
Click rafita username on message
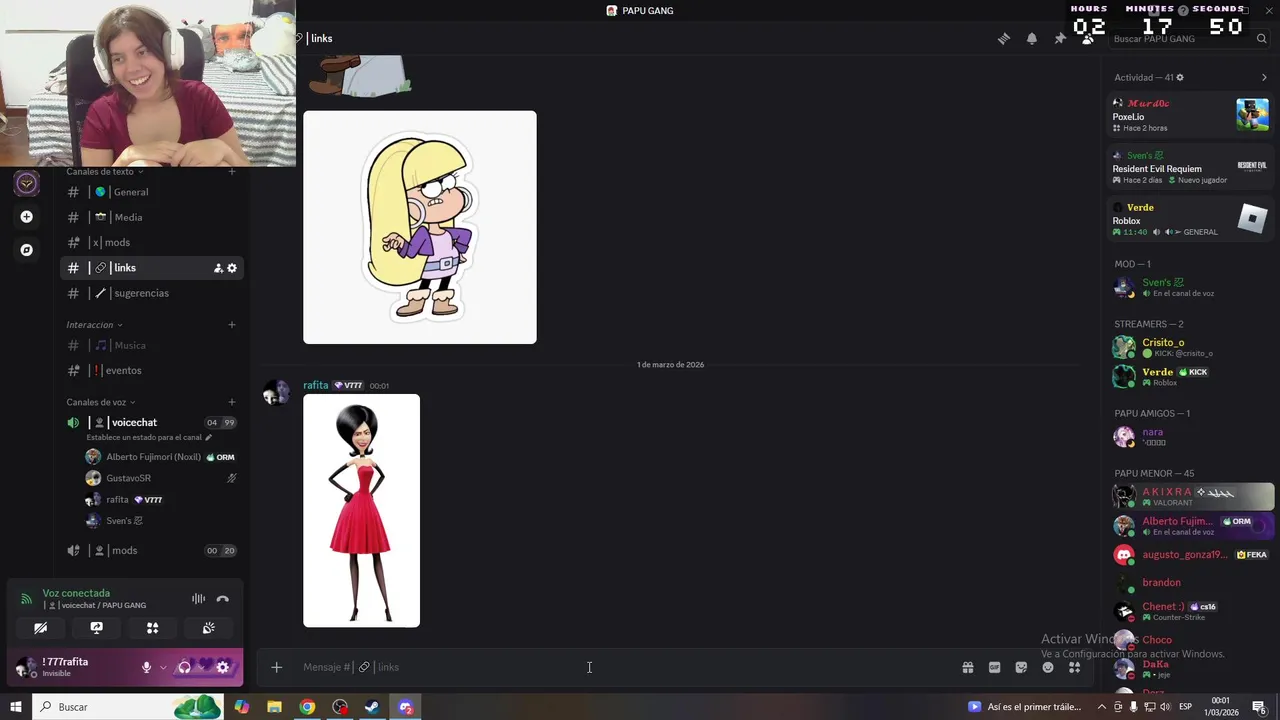pos(316,385)
